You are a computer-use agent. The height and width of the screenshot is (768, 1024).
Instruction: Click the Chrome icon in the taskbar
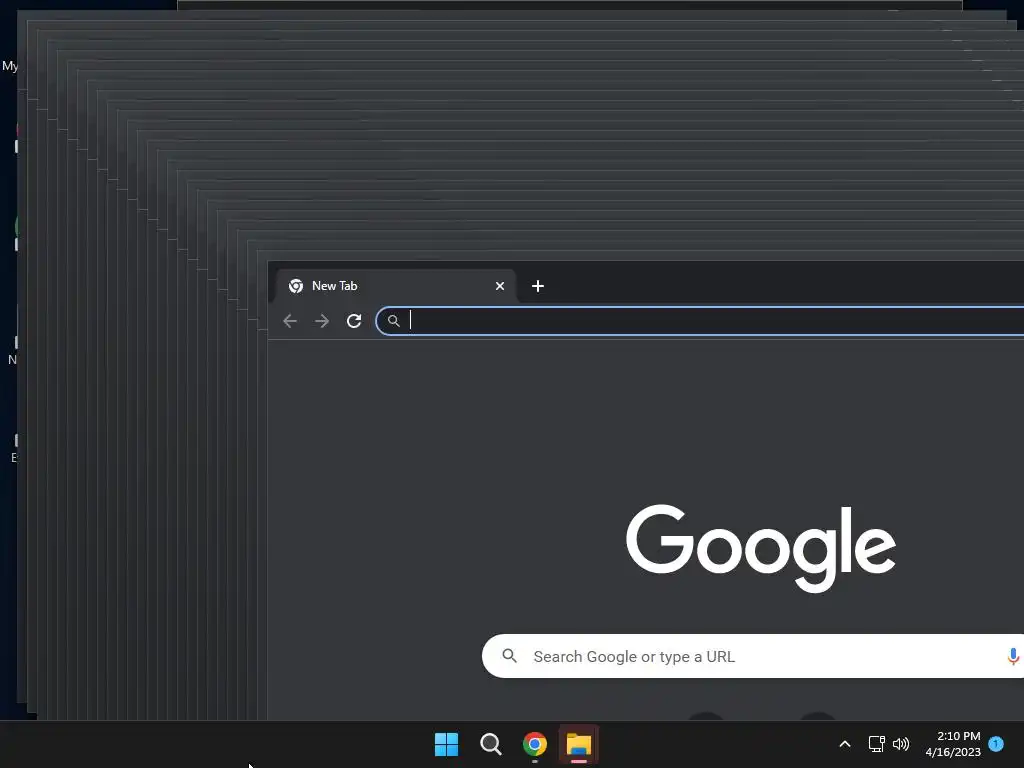pos(535,744)
